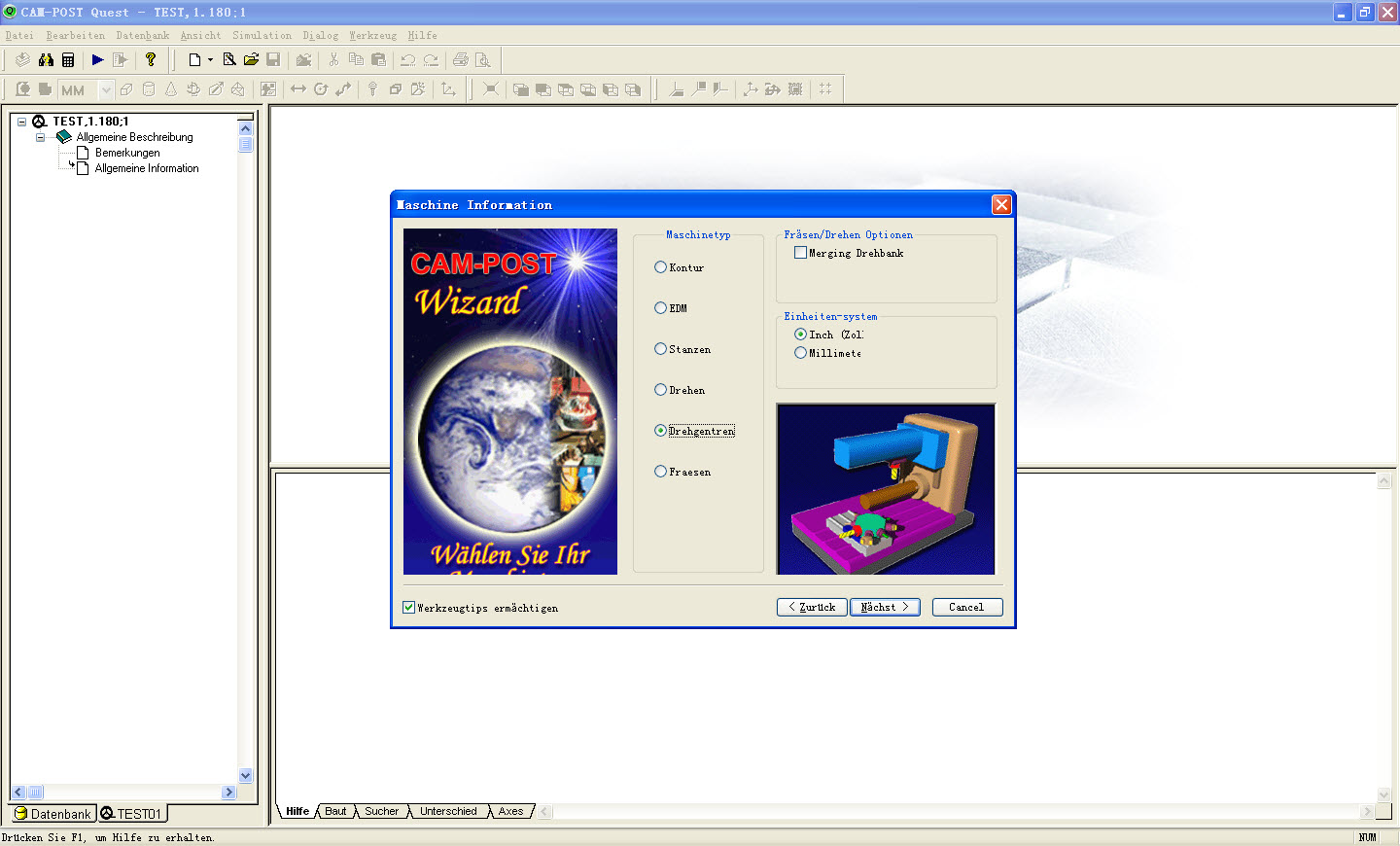Viewport: 1400px width, 846px height.
Task: Switch to the Baut output tab
Action: [x=335, y=811]
